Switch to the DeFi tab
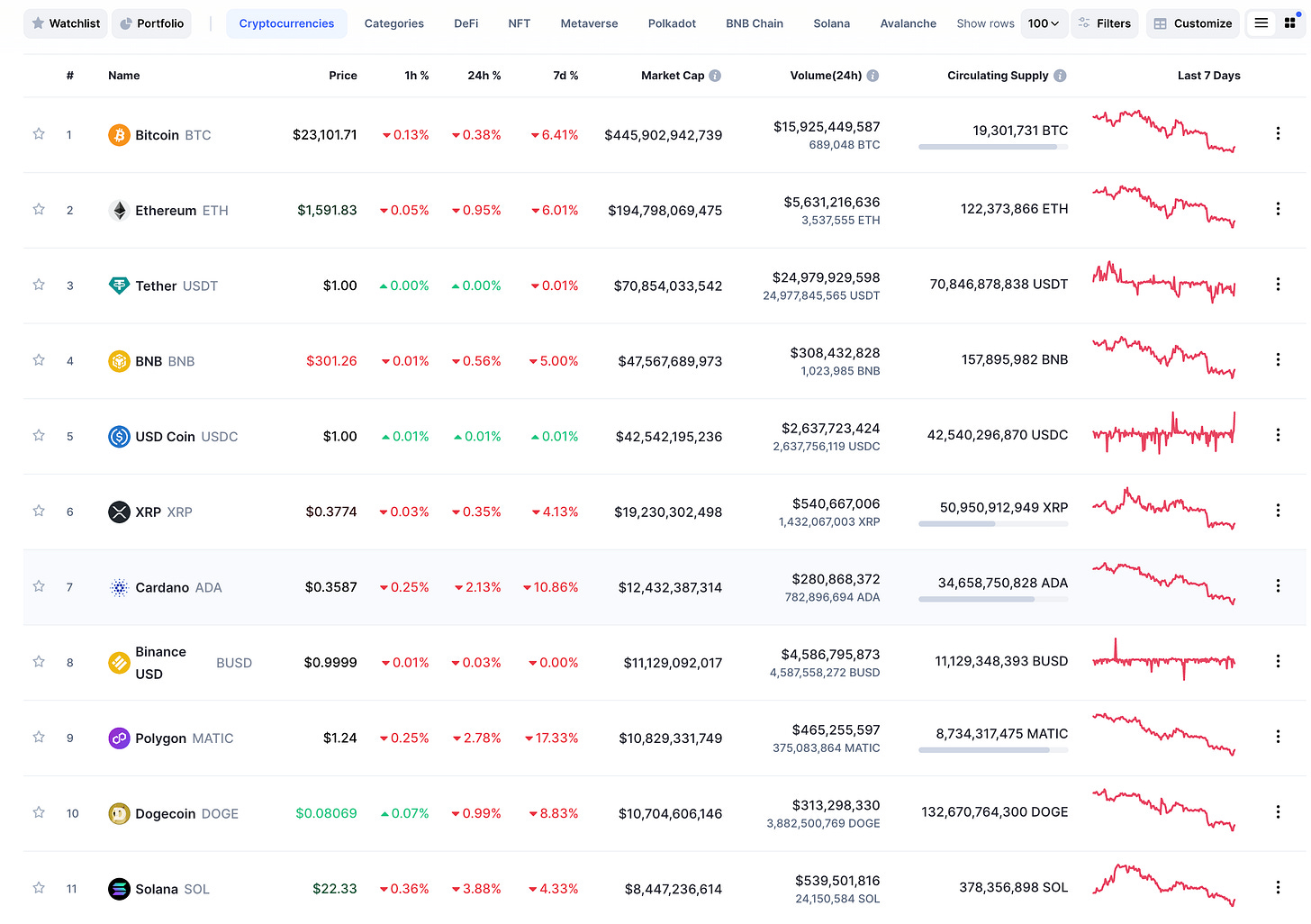This screenshot has width=1311, height=924. pos(466,23)
